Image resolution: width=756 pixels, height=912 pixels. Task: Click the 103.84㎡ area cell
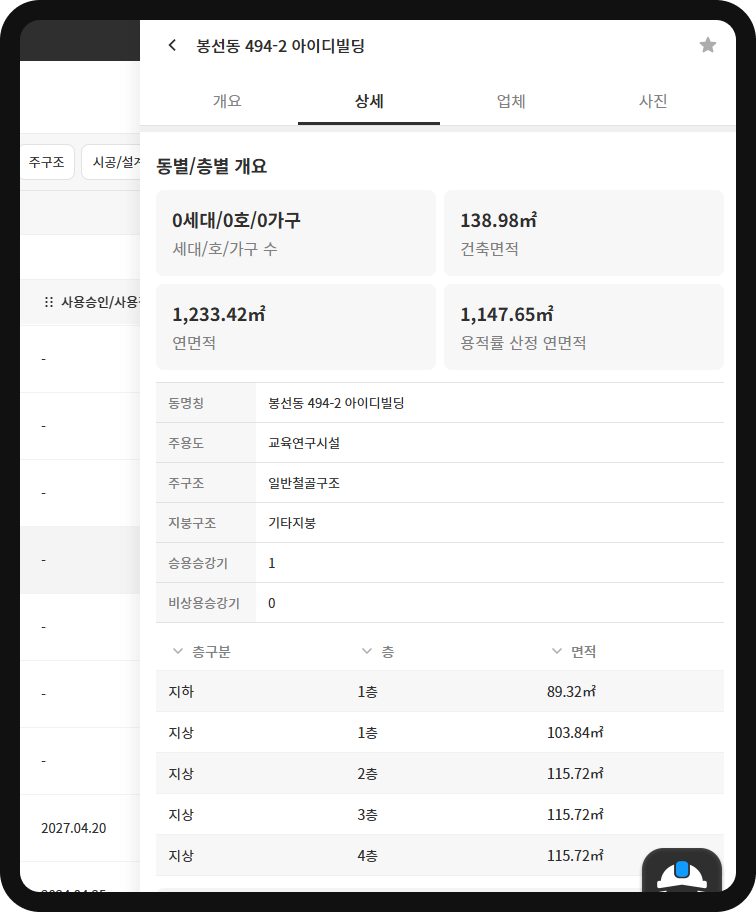click(x=575, y=733)
